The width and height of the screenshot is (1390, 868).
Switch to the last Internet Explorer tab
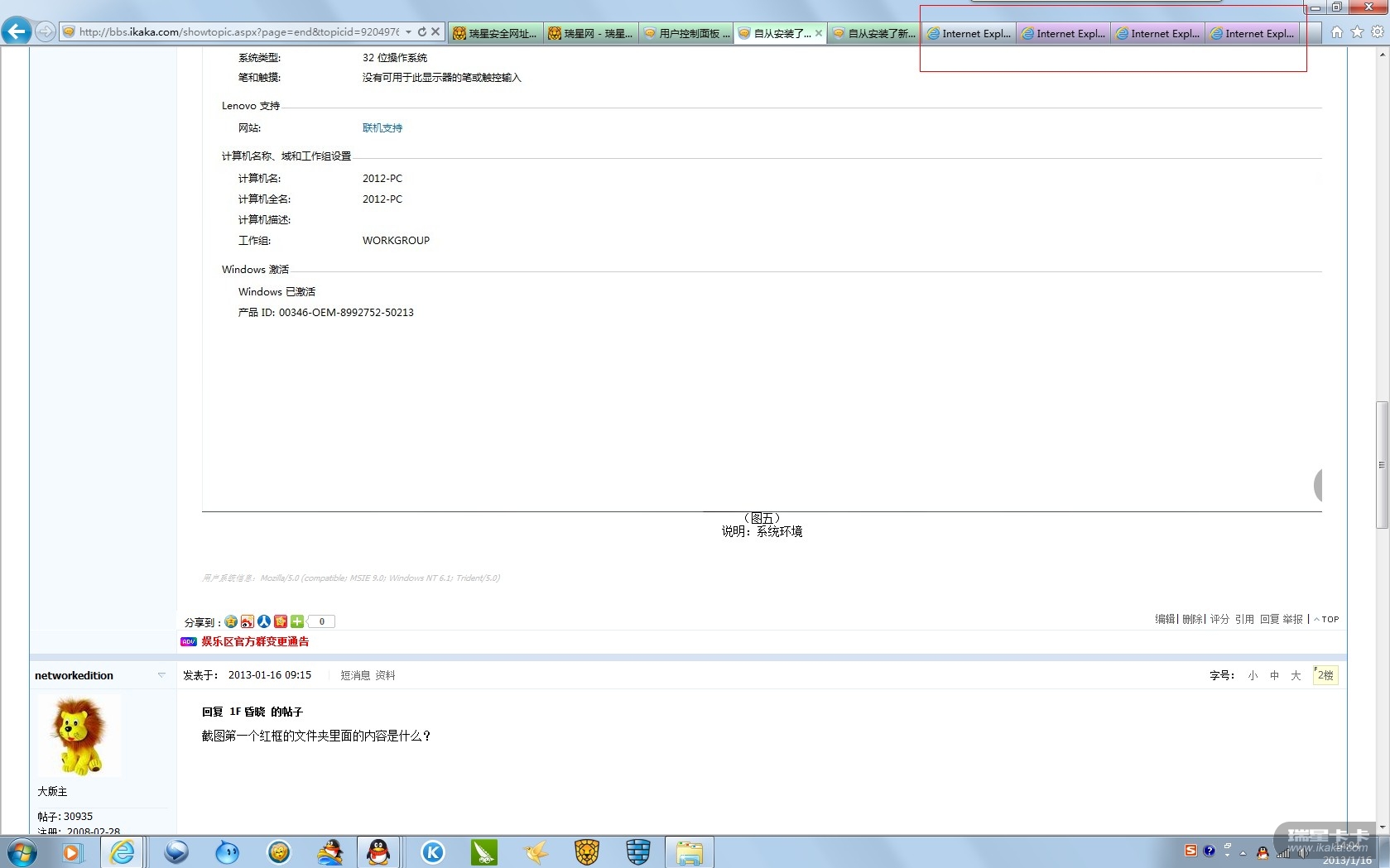point(1252,33)
